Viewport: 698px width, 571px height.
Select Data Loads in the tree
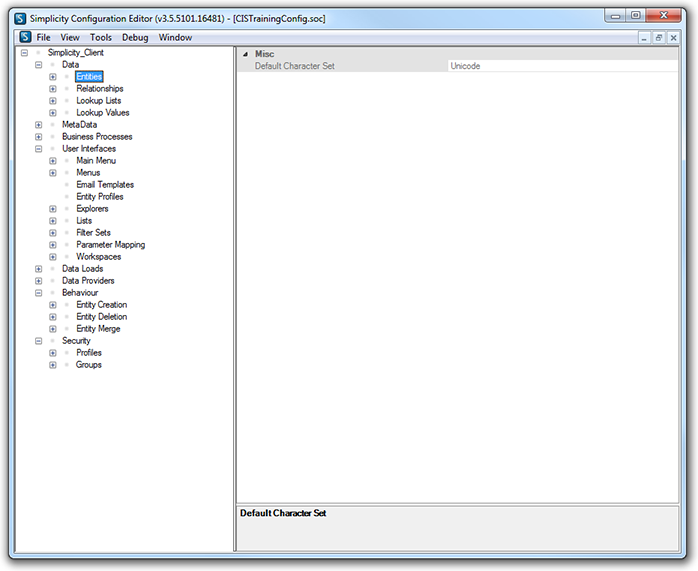point(83,269)
